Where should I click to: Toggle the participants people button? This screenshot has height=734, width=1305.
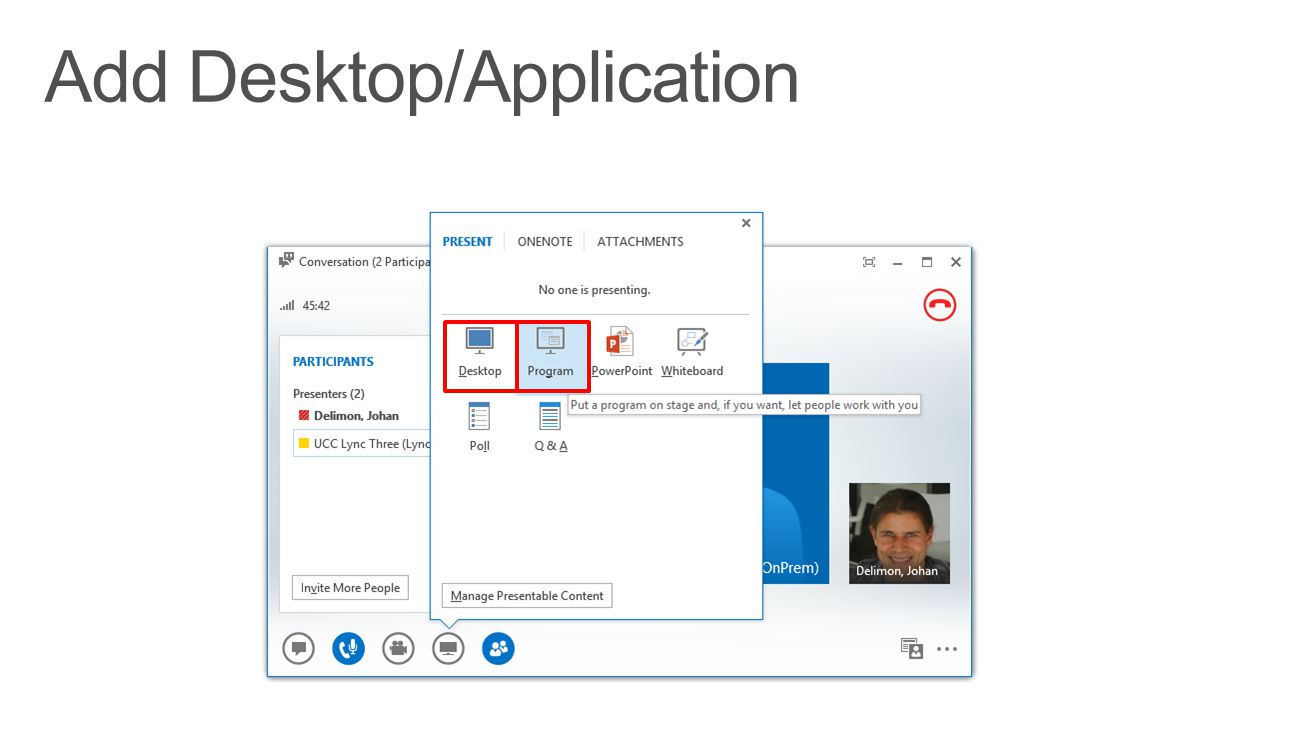pos(498,648)
